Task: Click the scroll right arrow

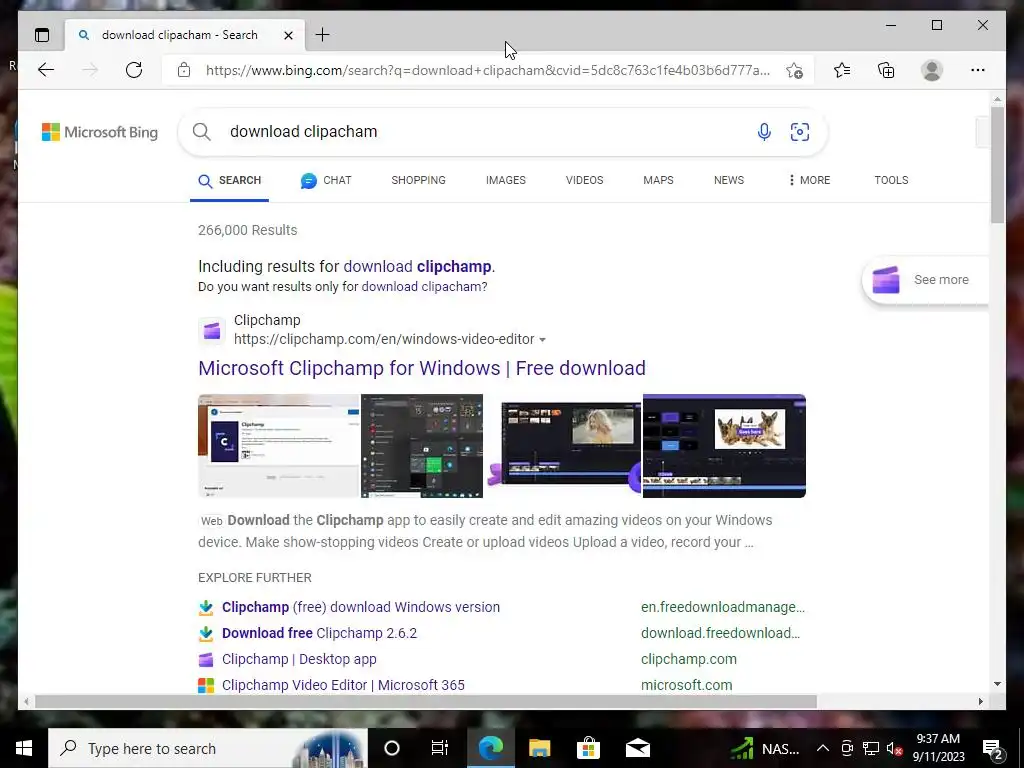Action: pos(980,702)
